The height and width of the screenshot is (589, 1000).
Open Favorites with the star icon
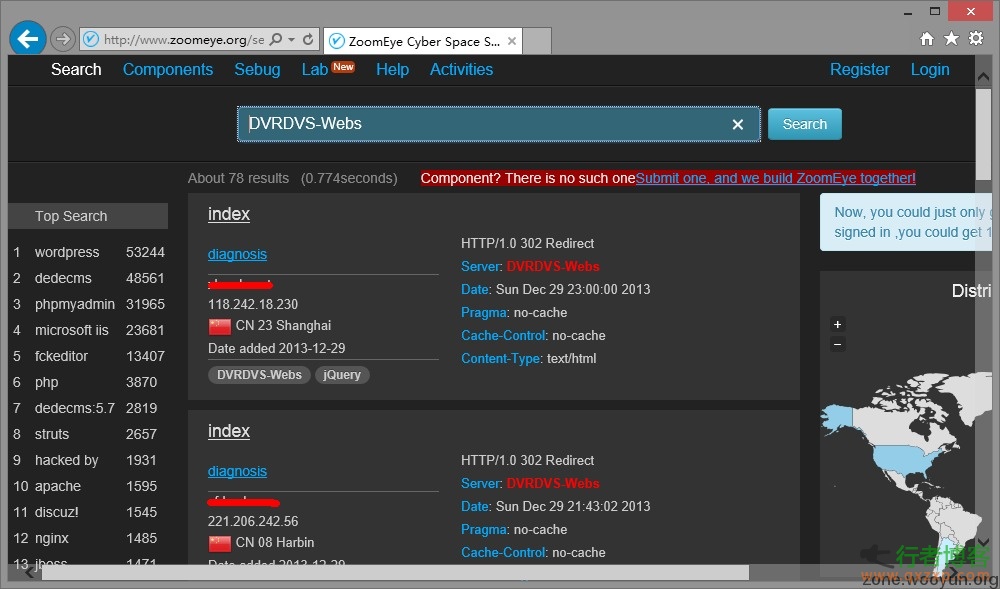951,39
